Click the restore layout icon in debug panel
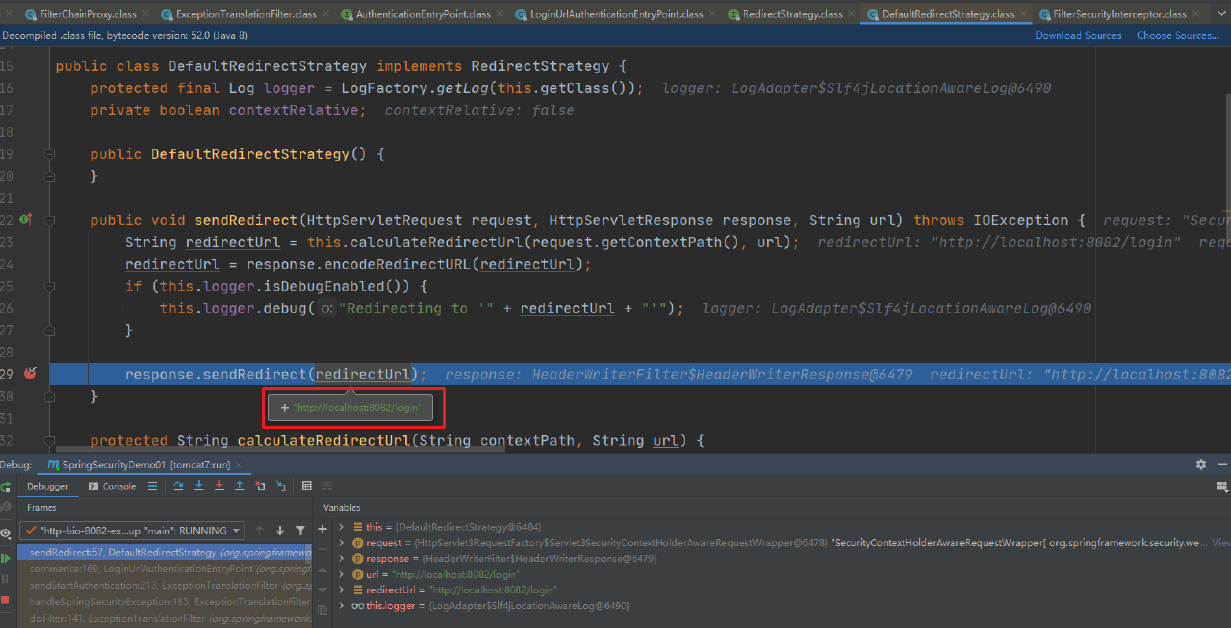 [x=1222, y=486]
